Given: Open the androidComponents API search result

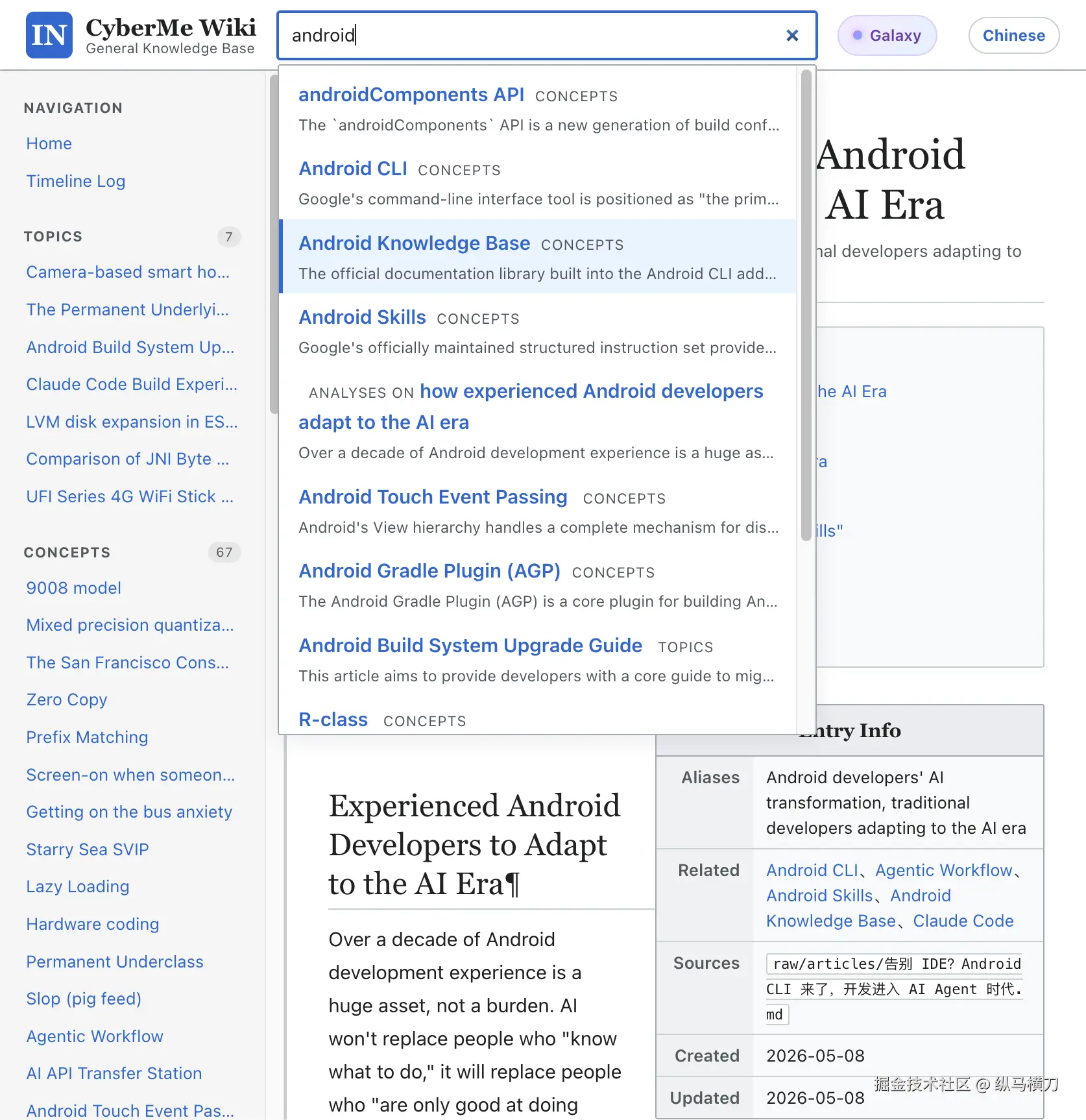Looking at the screenshot, I should click(537, 108).
